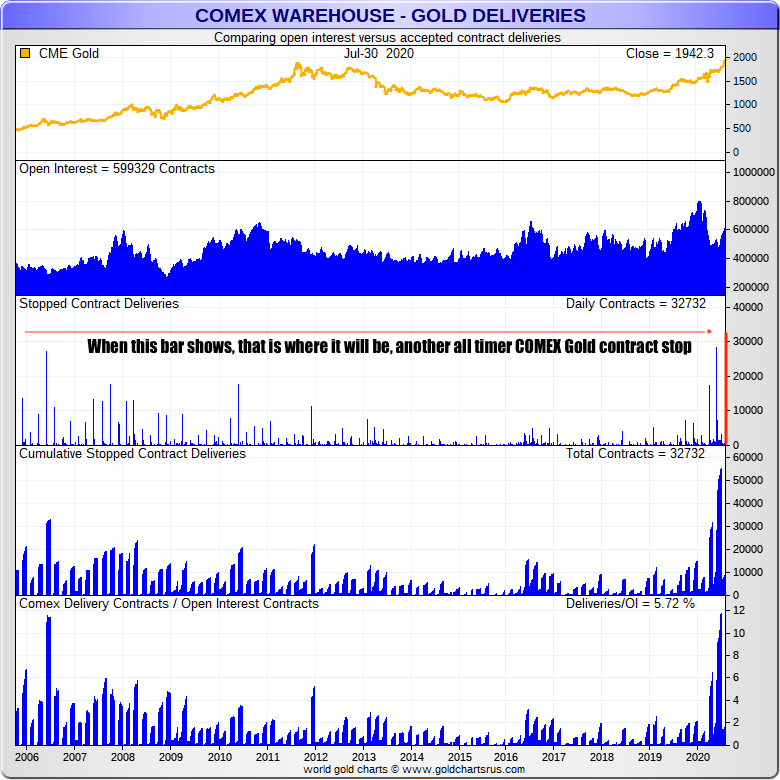
Task: Click the orange CME Gold legend square
Action: coord(25,54)
